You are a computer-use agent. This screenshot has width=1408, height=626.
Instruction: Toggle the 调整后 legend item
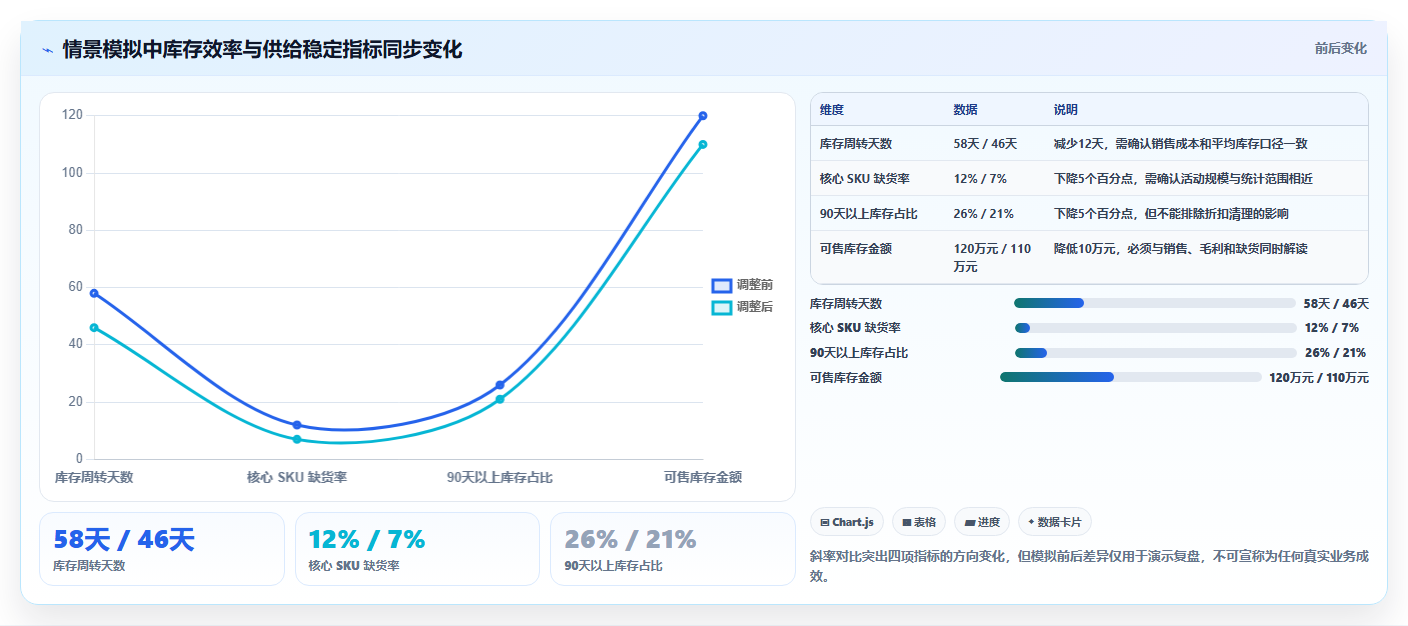[742, 307]
